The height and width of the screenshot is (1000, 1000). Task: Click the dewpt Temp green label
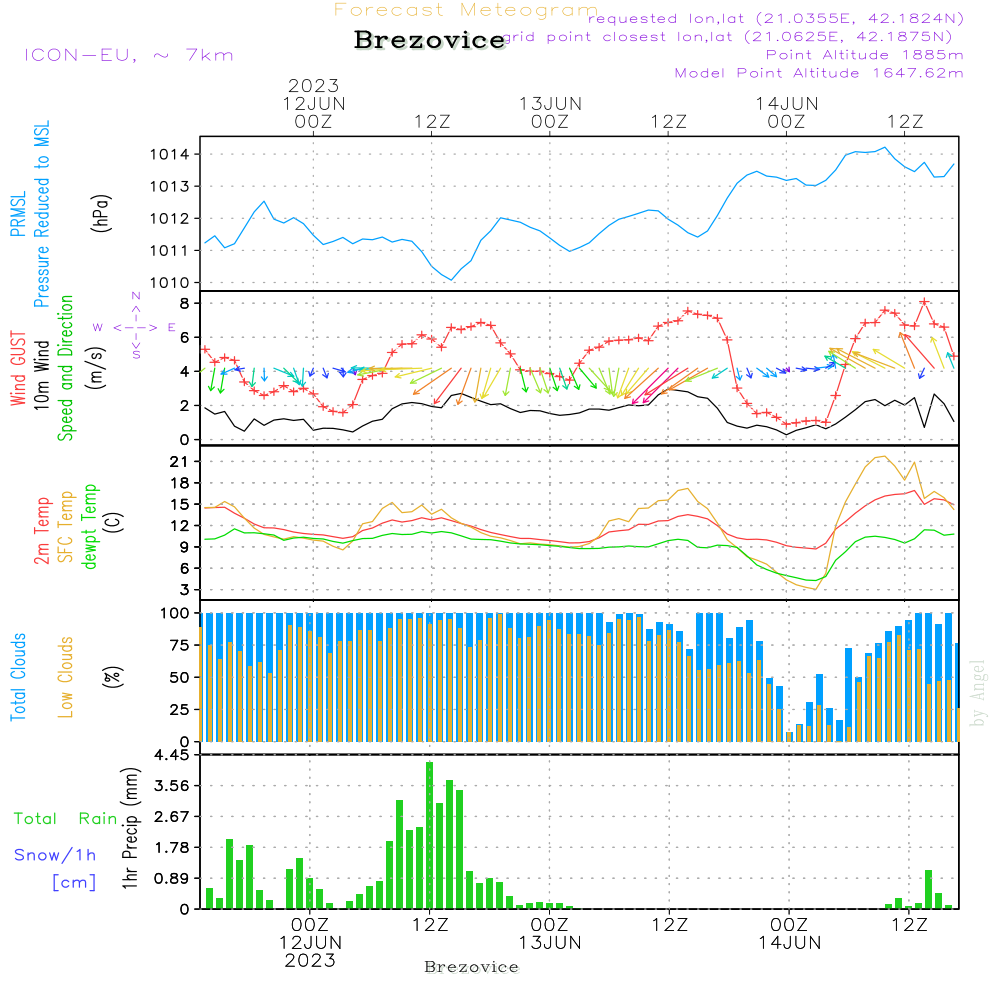(x=89, y=526)
